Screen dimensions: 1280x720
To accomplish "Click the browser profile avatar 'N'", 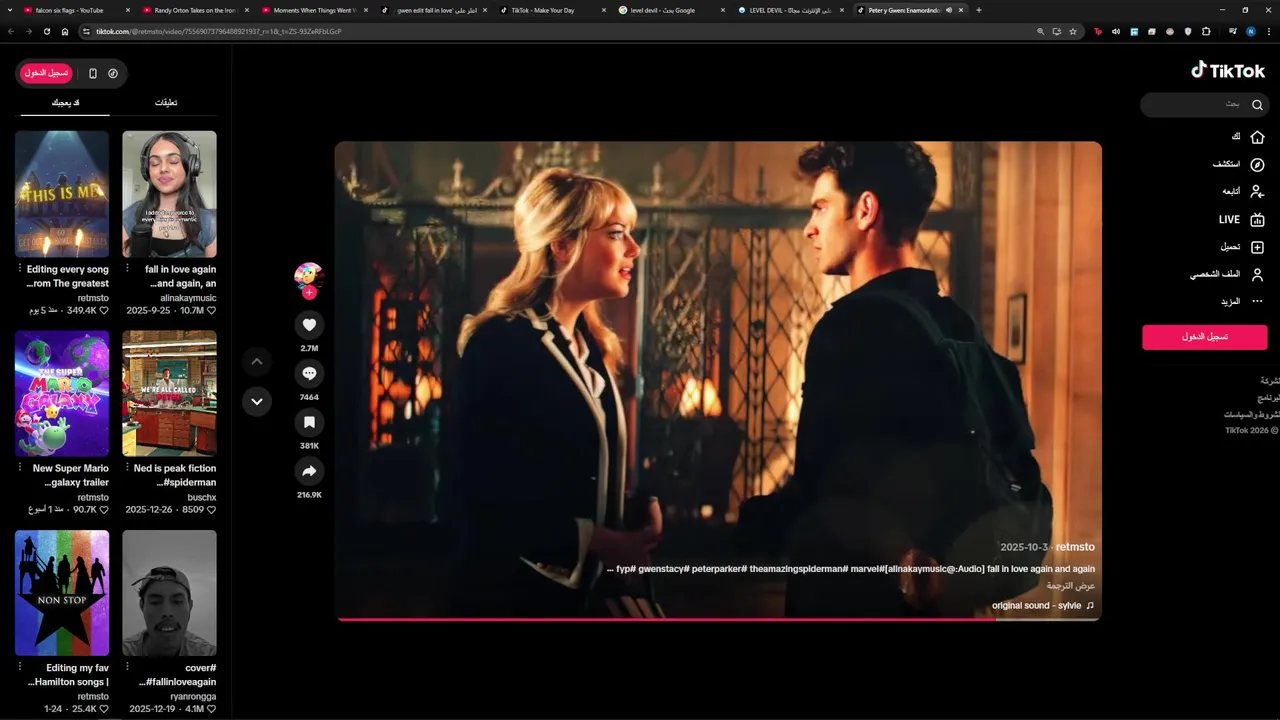I will point(1250,31).
